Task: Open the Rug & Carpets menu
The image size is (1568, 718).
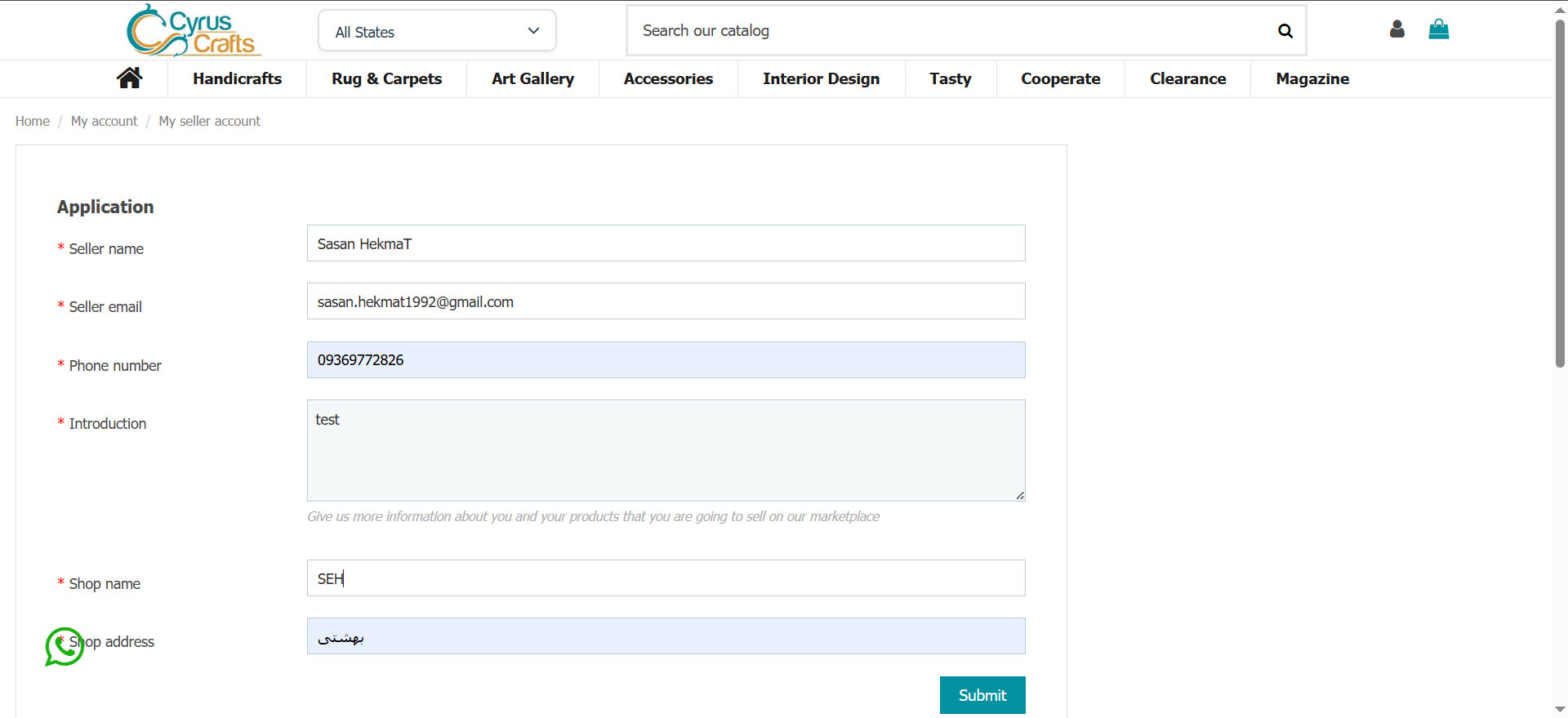Action: tap(386, 78)
